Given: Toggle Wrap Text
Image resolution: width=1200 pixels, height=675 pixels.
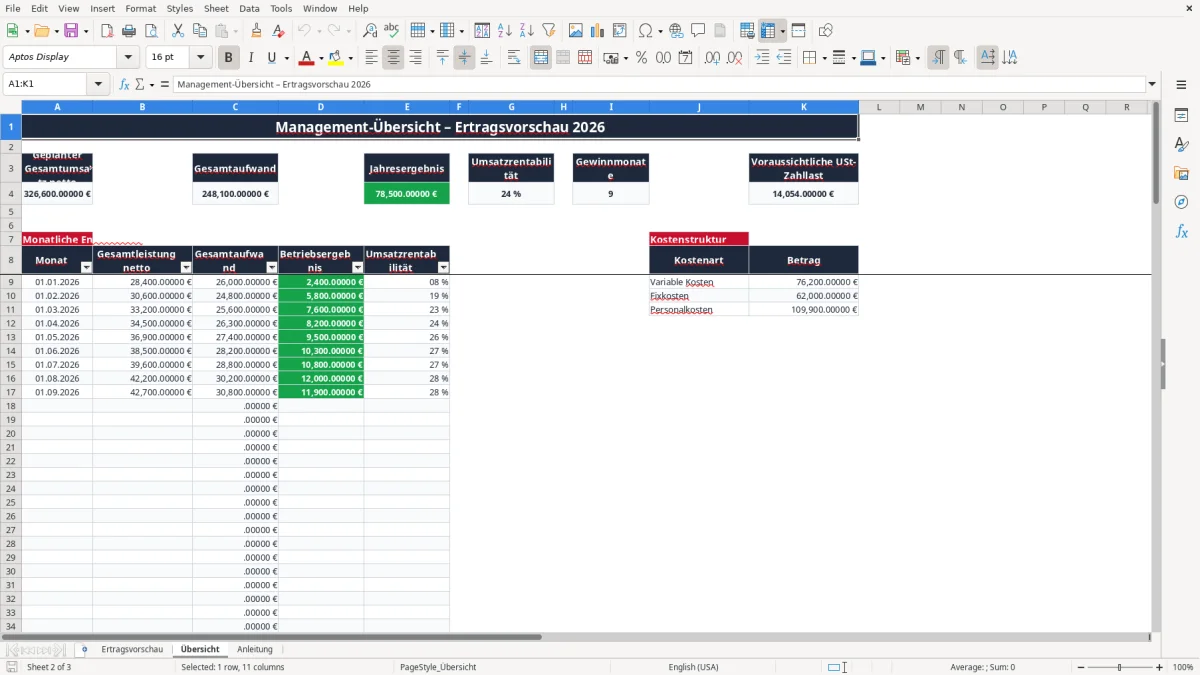Looking at the screenshot, I should coord(514,58).
